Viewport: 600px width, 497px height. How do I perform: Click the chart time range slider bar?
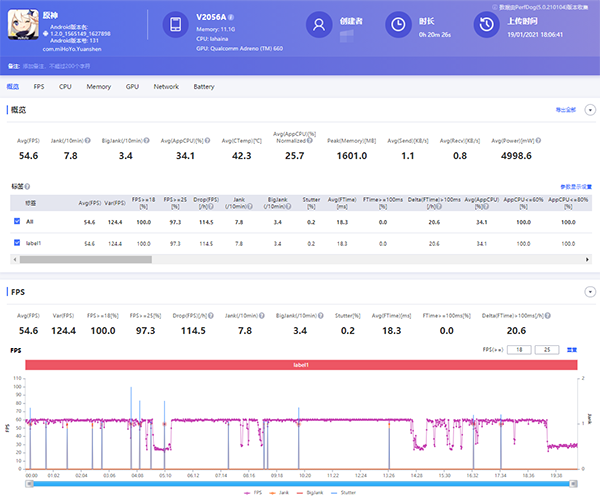[300, 482]
